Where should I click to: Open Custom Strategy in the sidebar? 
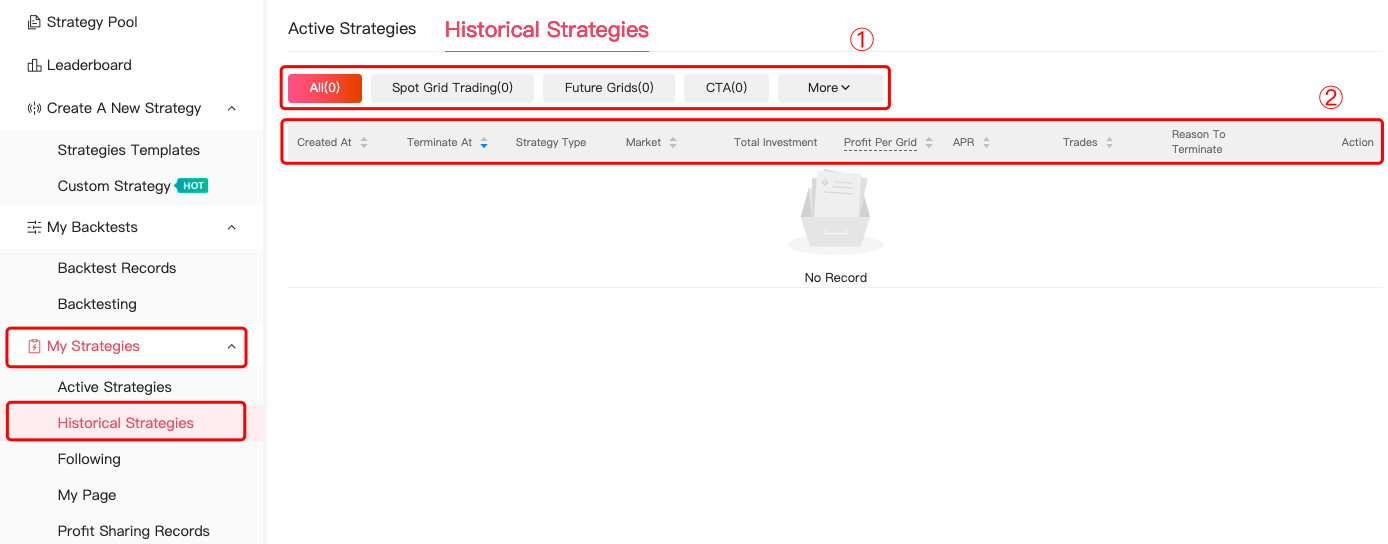point(114,186)
